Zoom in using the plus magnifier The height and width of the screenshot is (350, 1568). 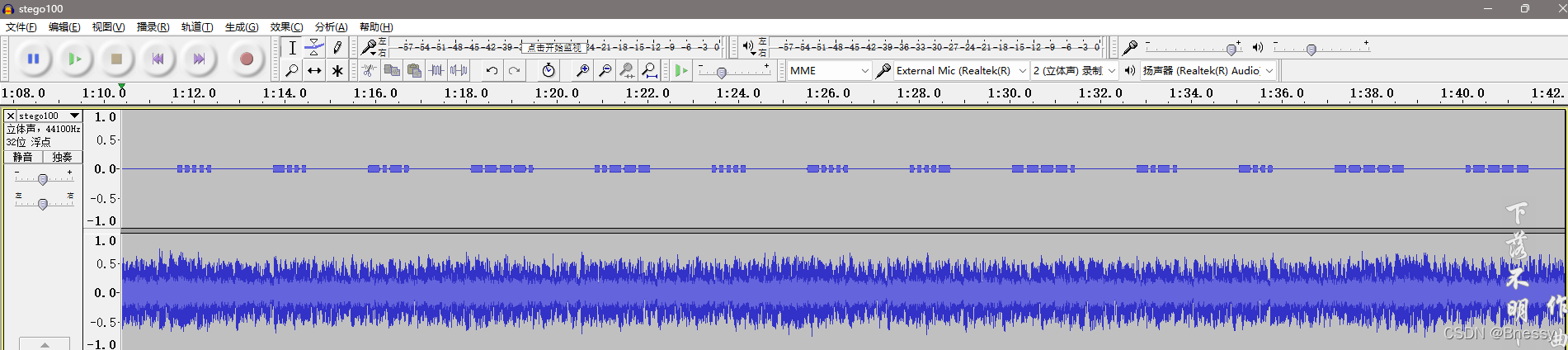pyautogui.click(x=582, y=71)
